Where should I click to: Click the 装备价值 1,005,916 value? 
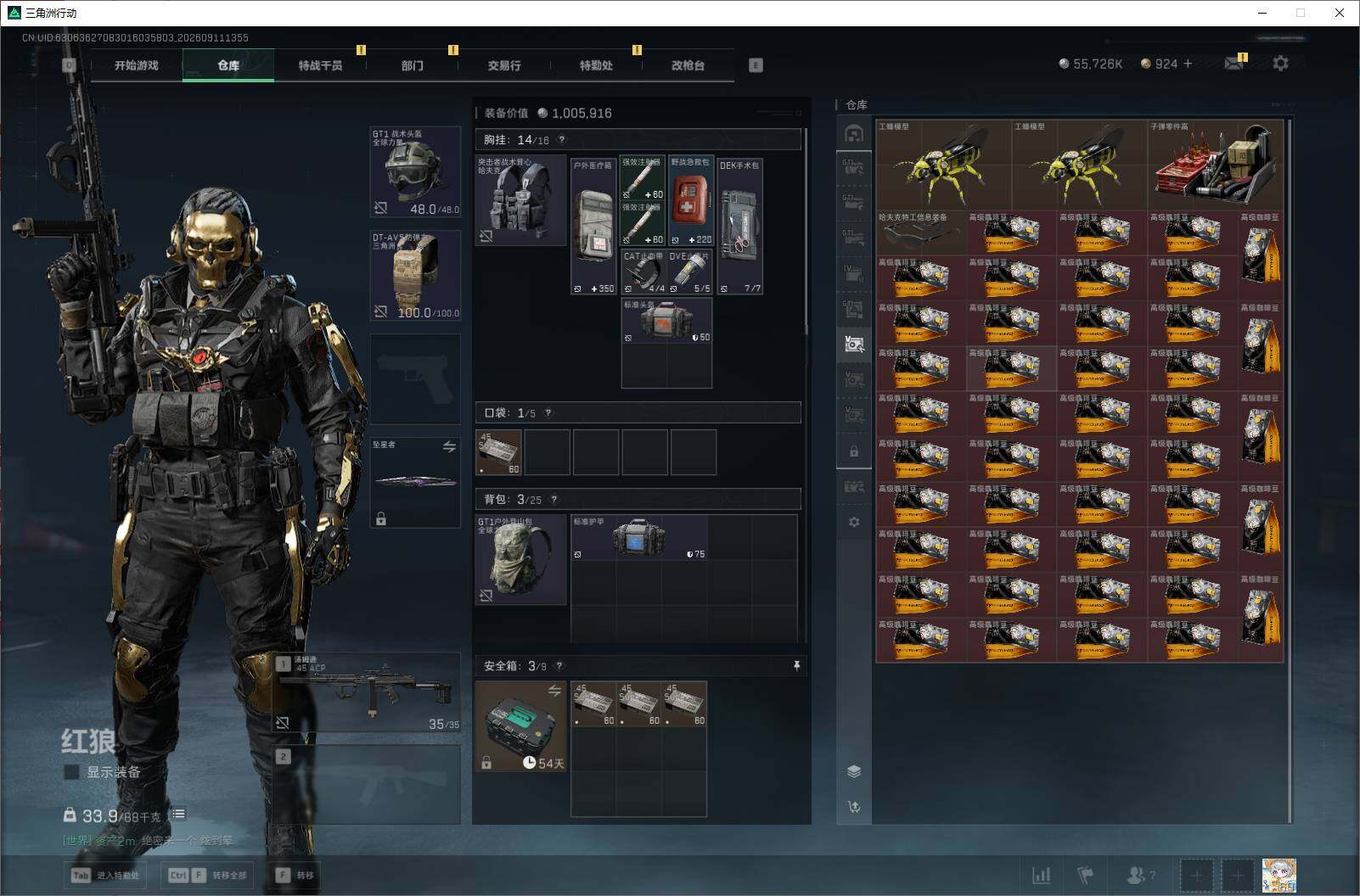[548, 113]
